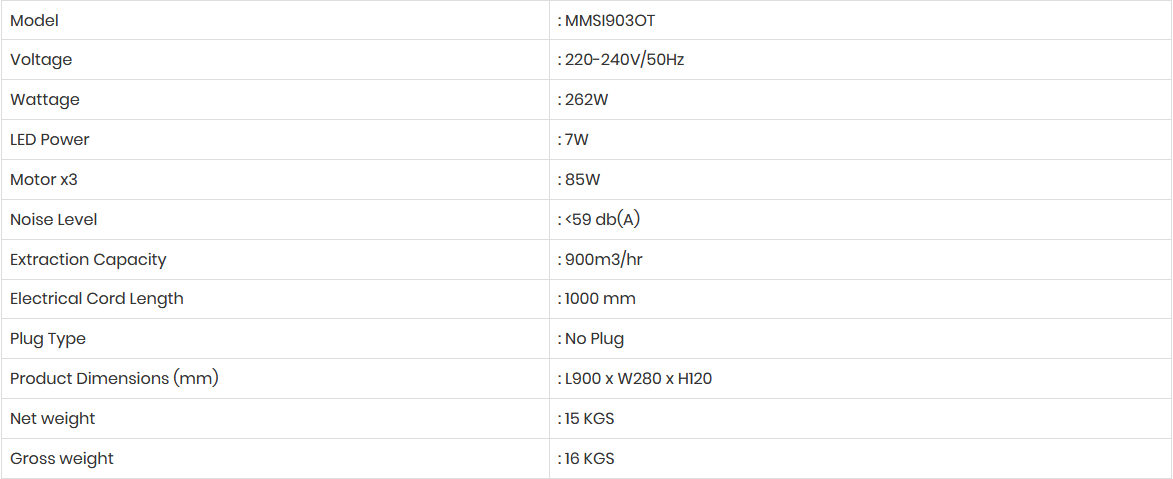
Task: Click the Wattage label
Action: pos(45,100)
